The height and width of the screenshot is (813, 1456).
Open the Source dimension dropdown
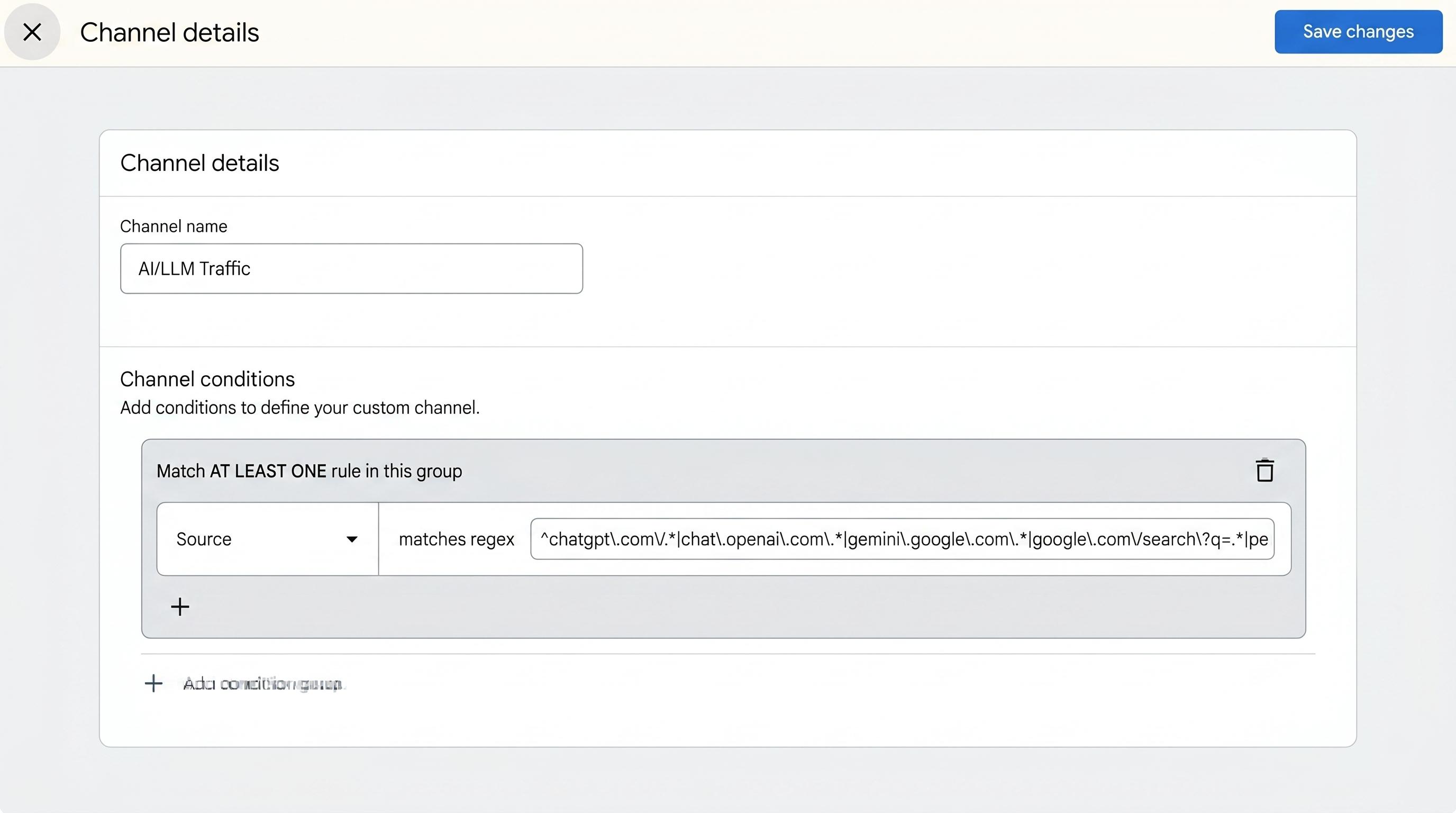(267, 539)
